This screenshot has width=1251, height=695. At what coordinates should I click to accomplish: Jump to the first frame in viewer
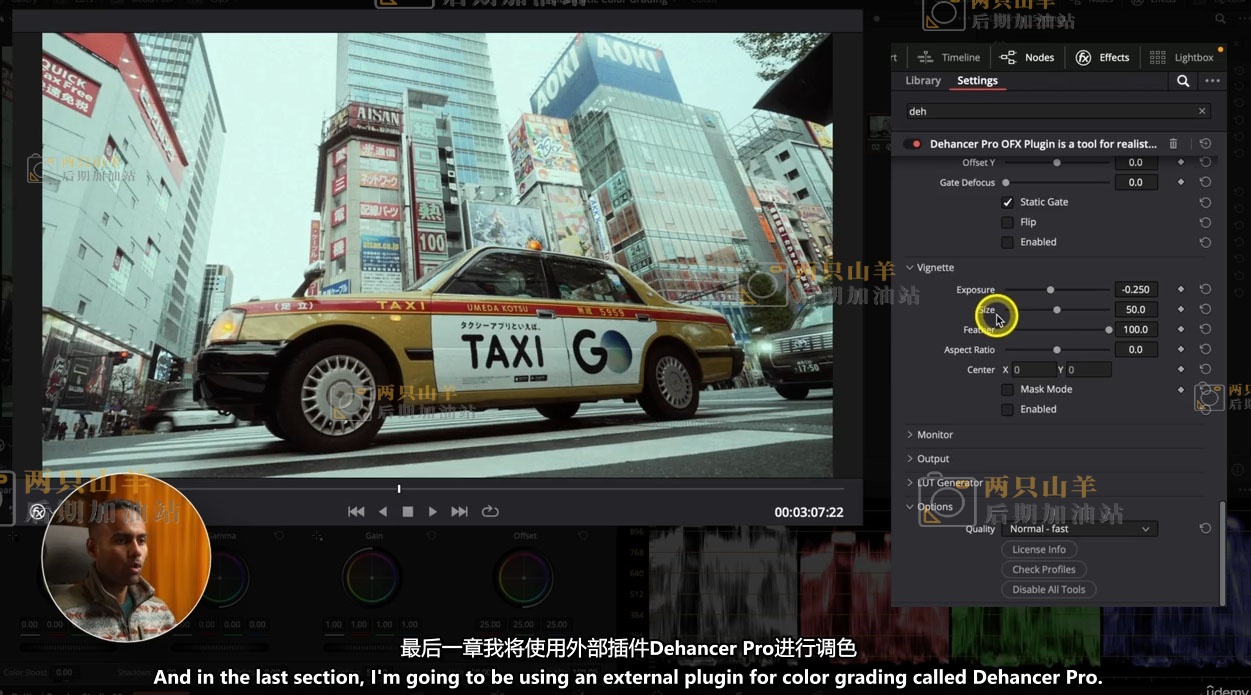click(x=356, y=512)
